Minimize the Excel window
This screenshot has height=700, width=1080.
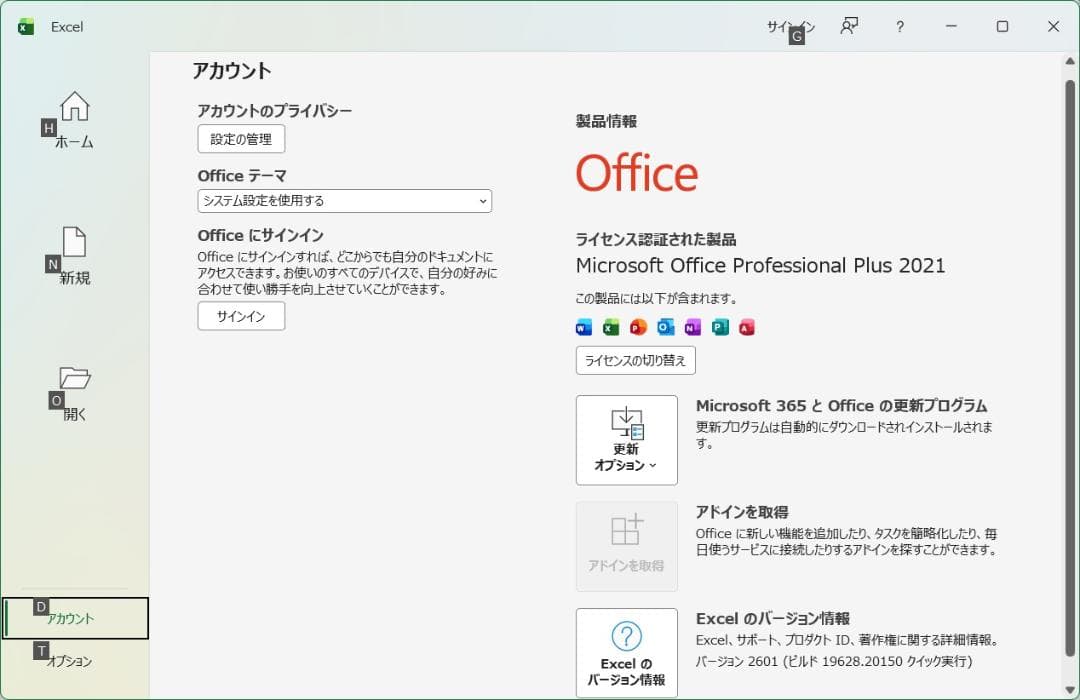click(x=951, y=26)
